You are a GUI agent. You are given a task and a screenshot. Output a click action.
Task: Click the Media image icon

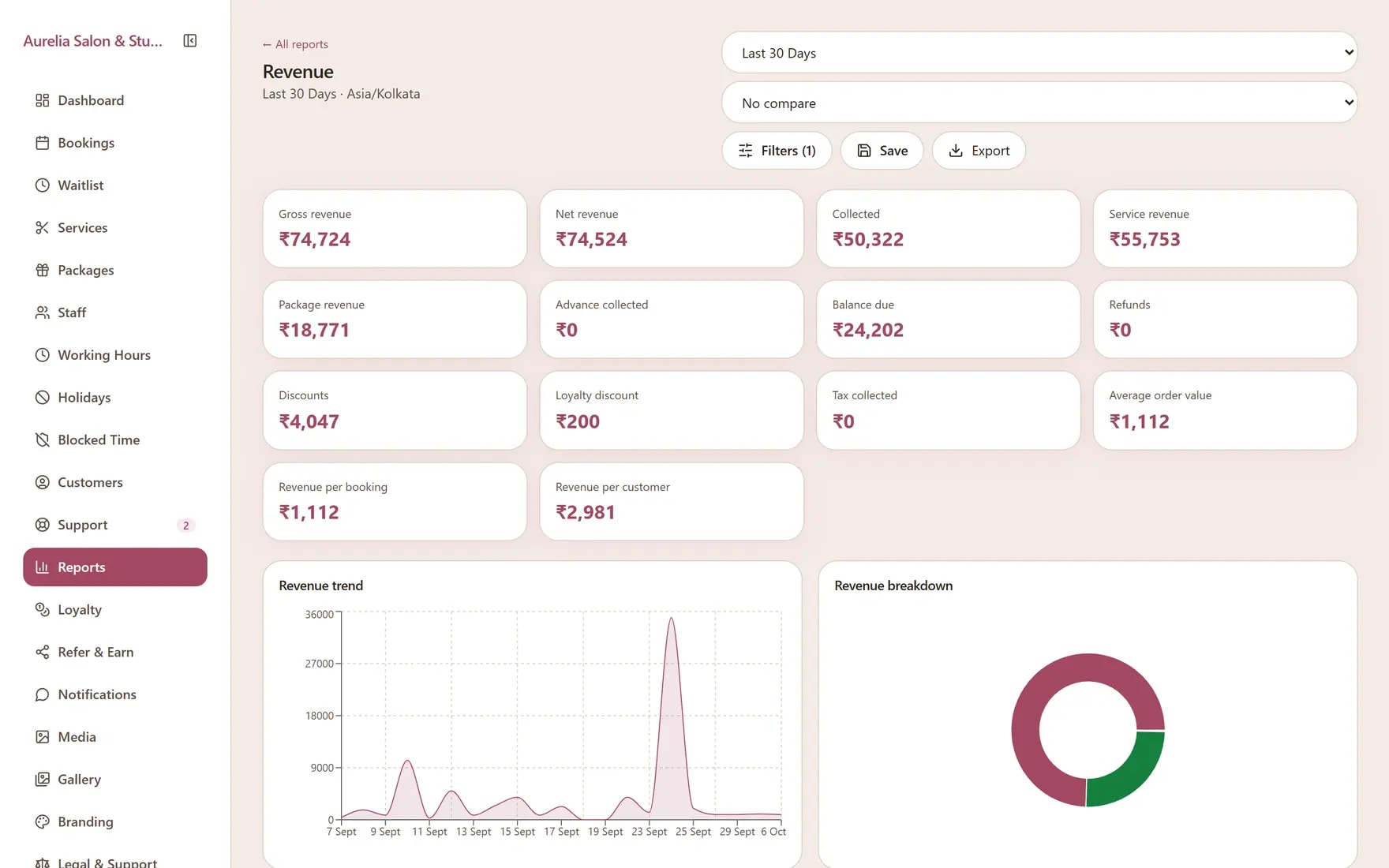pos(42,737)
